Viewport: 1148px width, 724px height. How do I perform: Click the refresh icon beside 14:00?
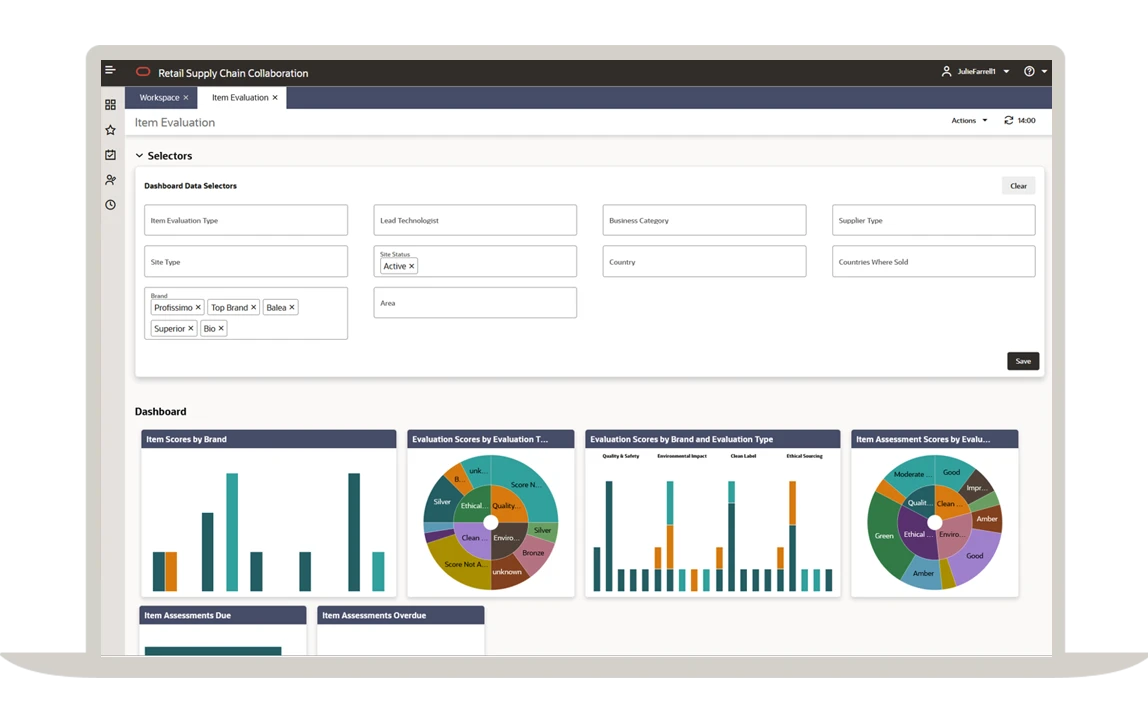[1007, 120]
